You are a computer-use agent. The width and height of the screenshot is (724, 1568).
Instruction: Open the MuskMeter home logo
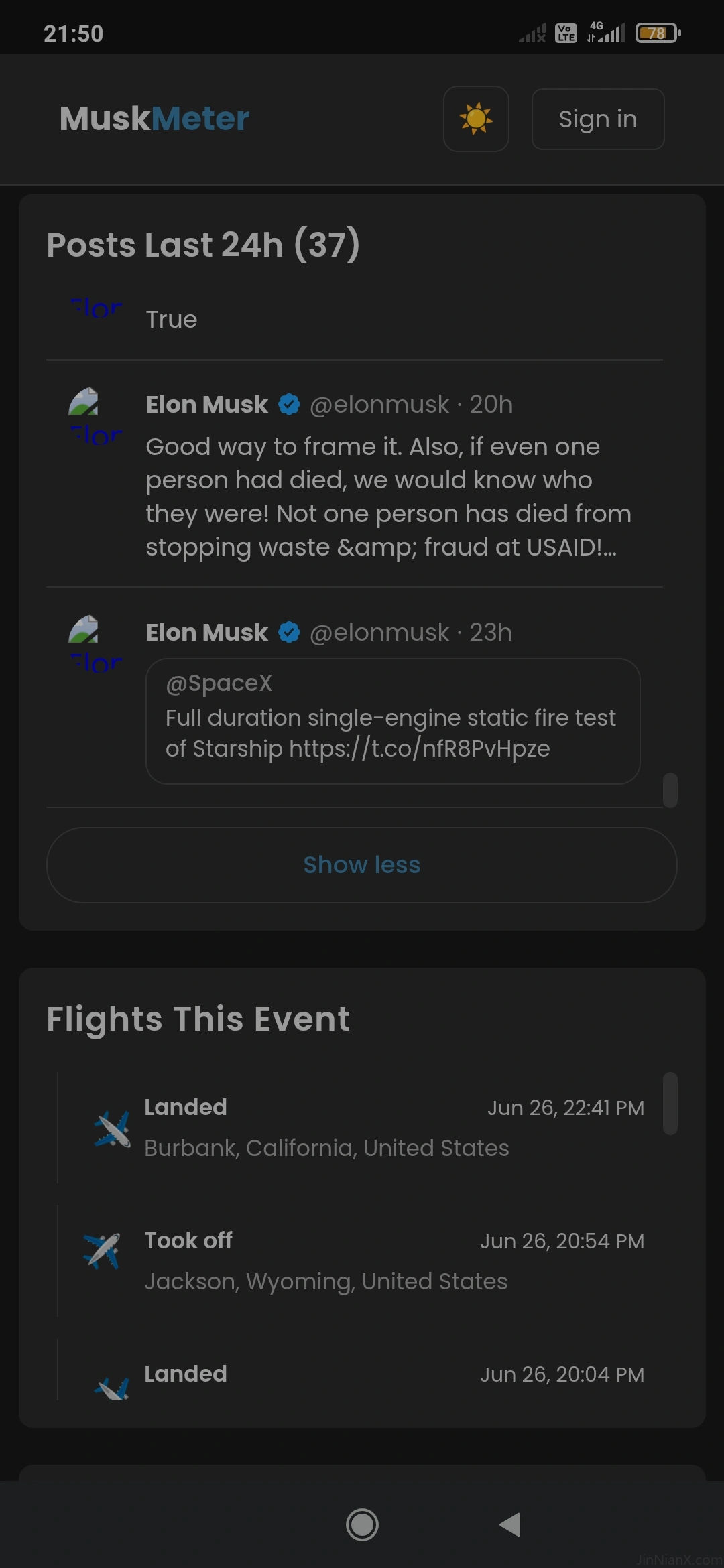(154, 119)
